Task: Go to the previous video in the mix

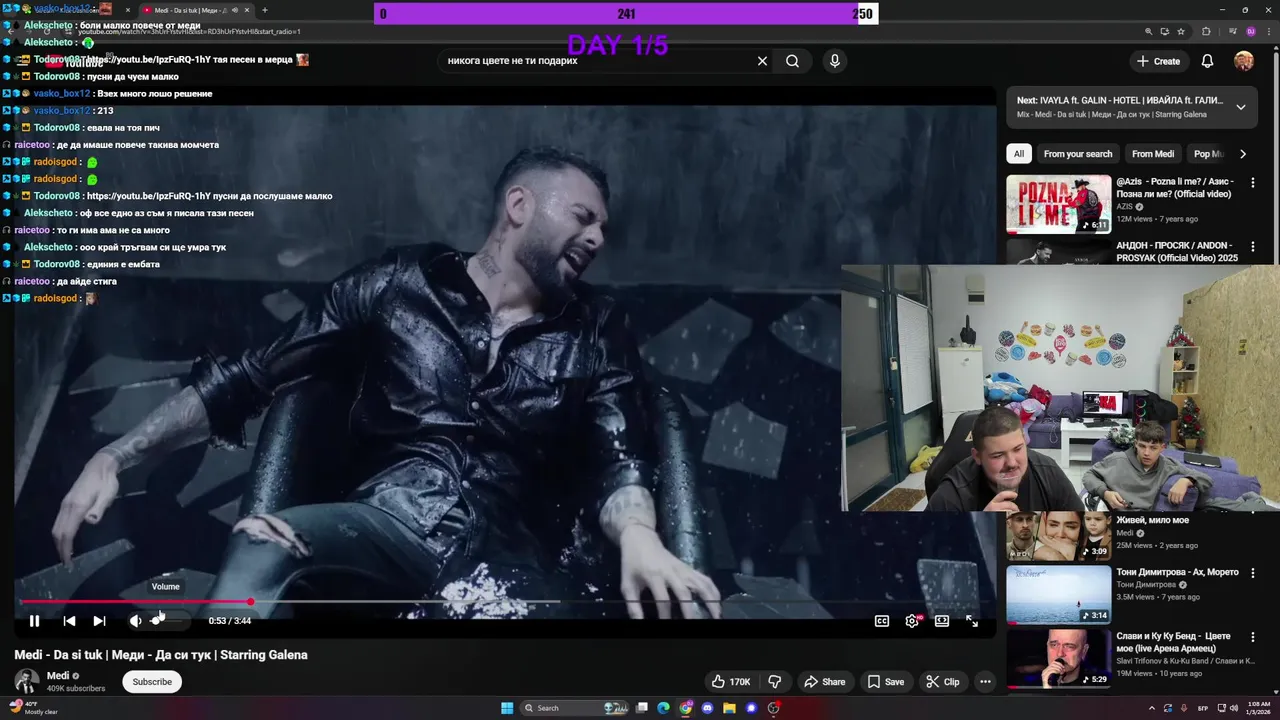Action: tap(69, 621)
